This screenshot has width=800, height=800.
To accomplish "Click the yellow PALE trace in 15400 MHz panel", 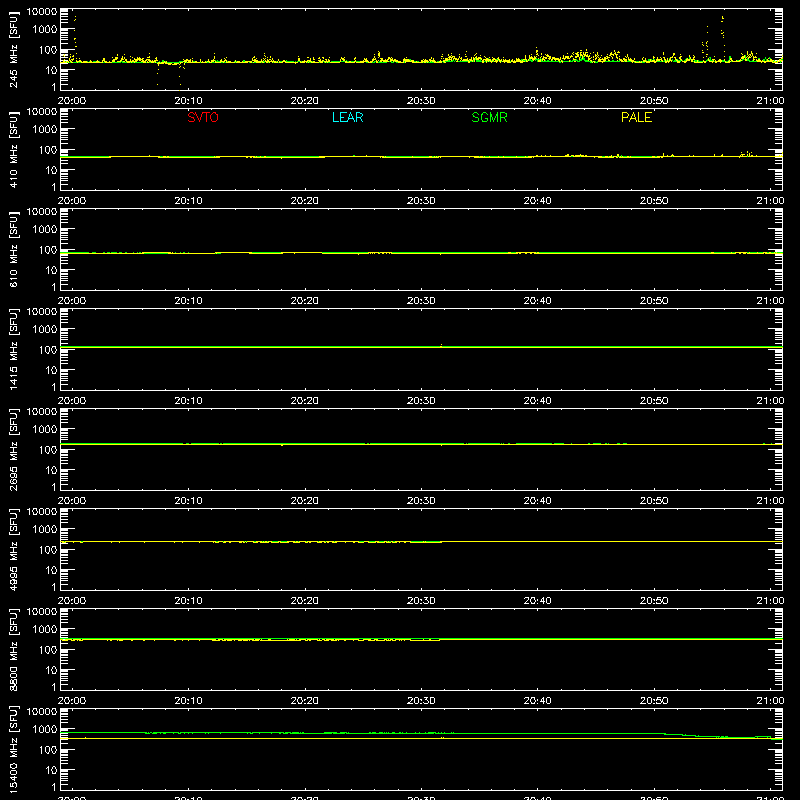I will point(421,738).
